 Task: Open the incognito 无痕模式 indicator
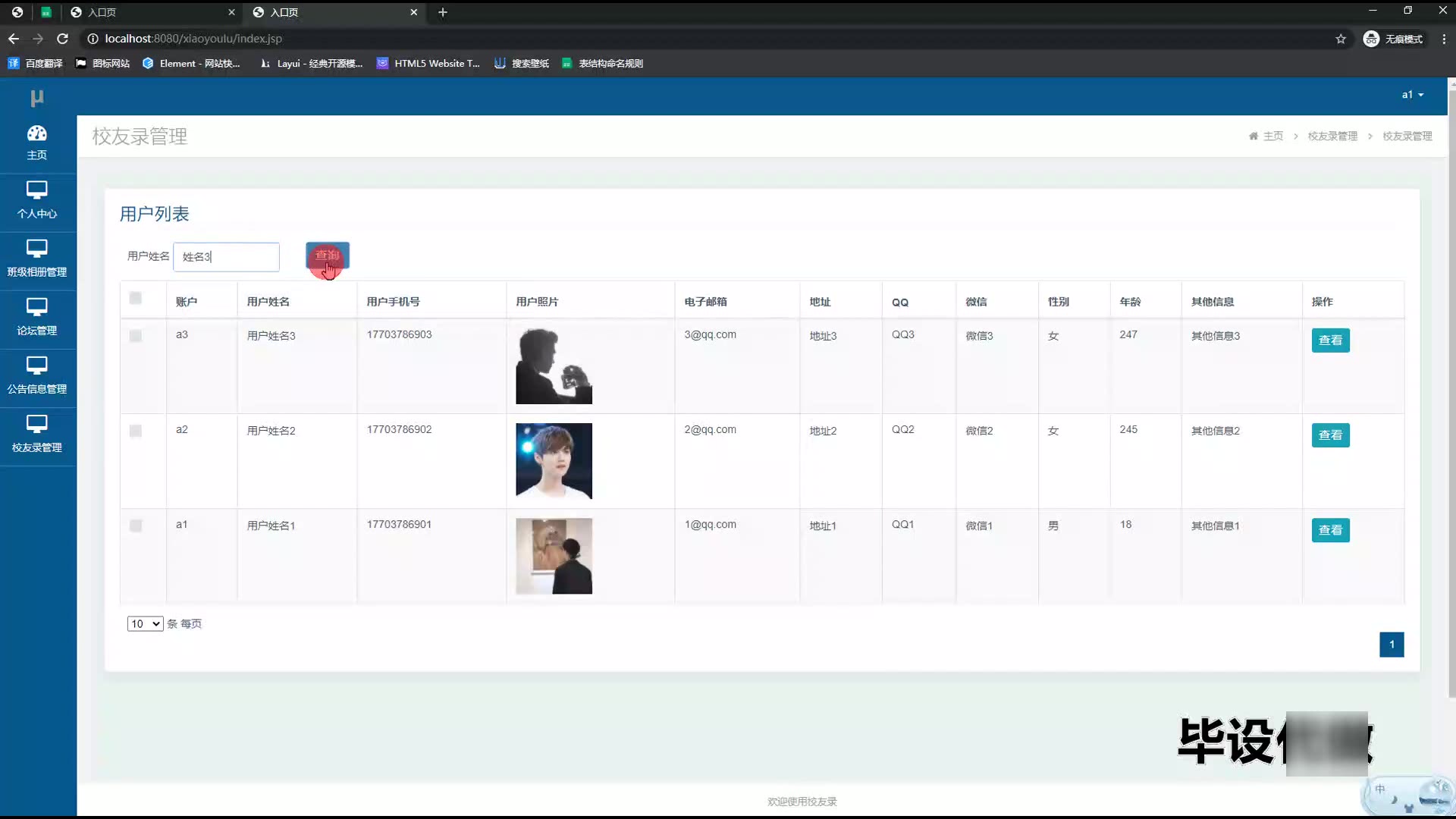pyautogui.click(x=1392, y=39)
